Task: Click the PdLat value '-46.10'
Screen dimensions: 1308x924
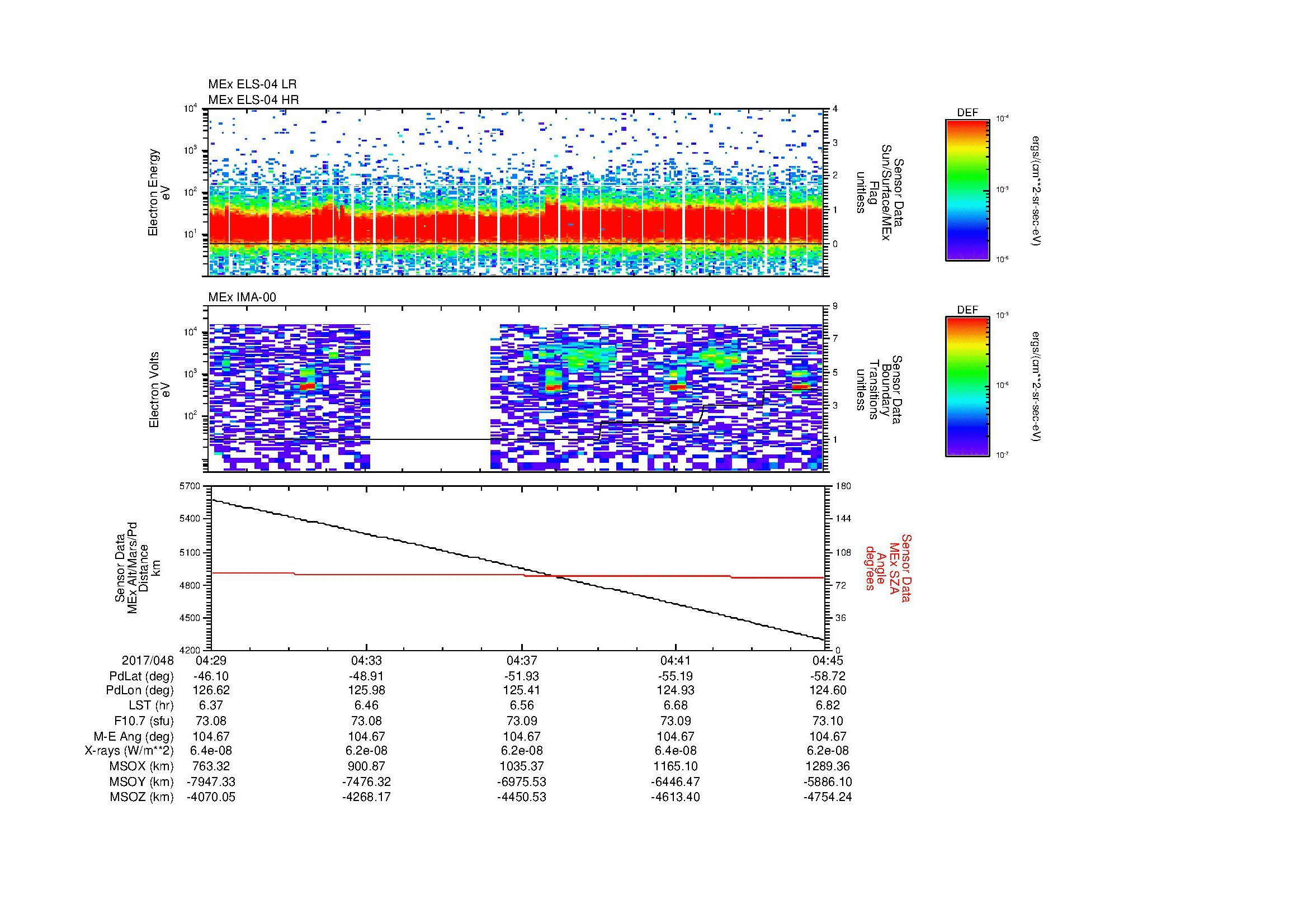Action: (211, 676)
